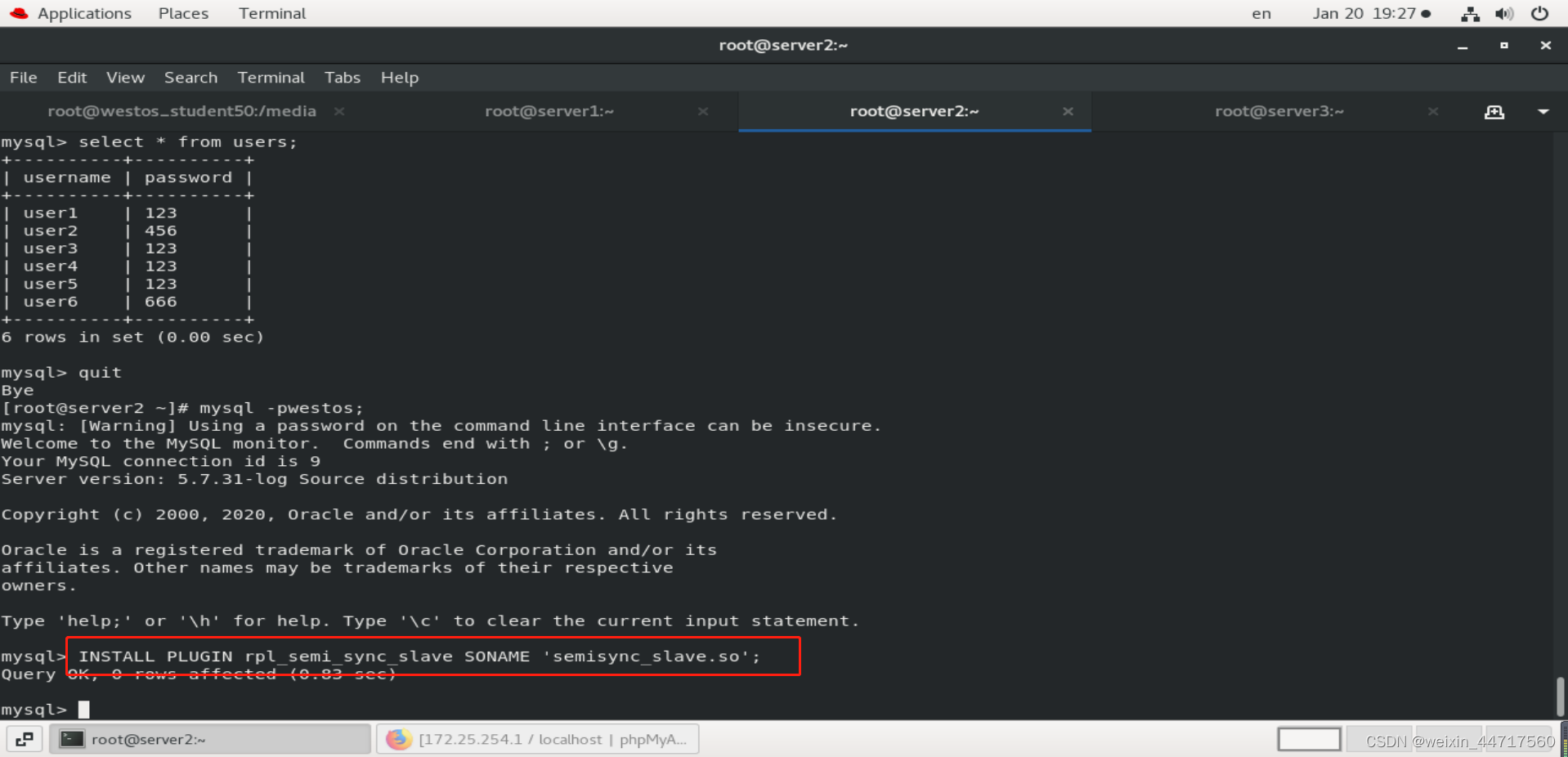This screenshot has height=757, width=1568.
Task: Click the workspace switcher box
Action: [x=1309, y=739]
